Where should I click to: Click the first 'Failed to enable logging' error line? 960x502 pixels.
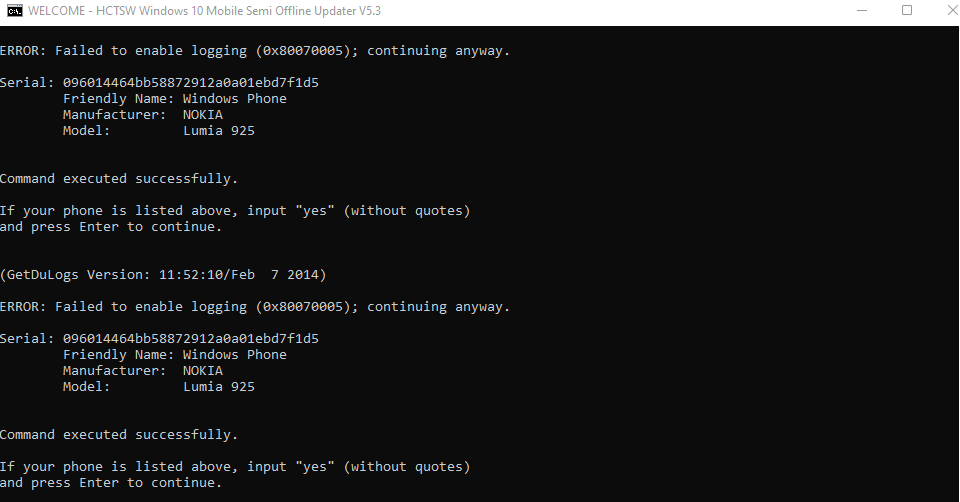pyautogui.click(x=254, y=51)
